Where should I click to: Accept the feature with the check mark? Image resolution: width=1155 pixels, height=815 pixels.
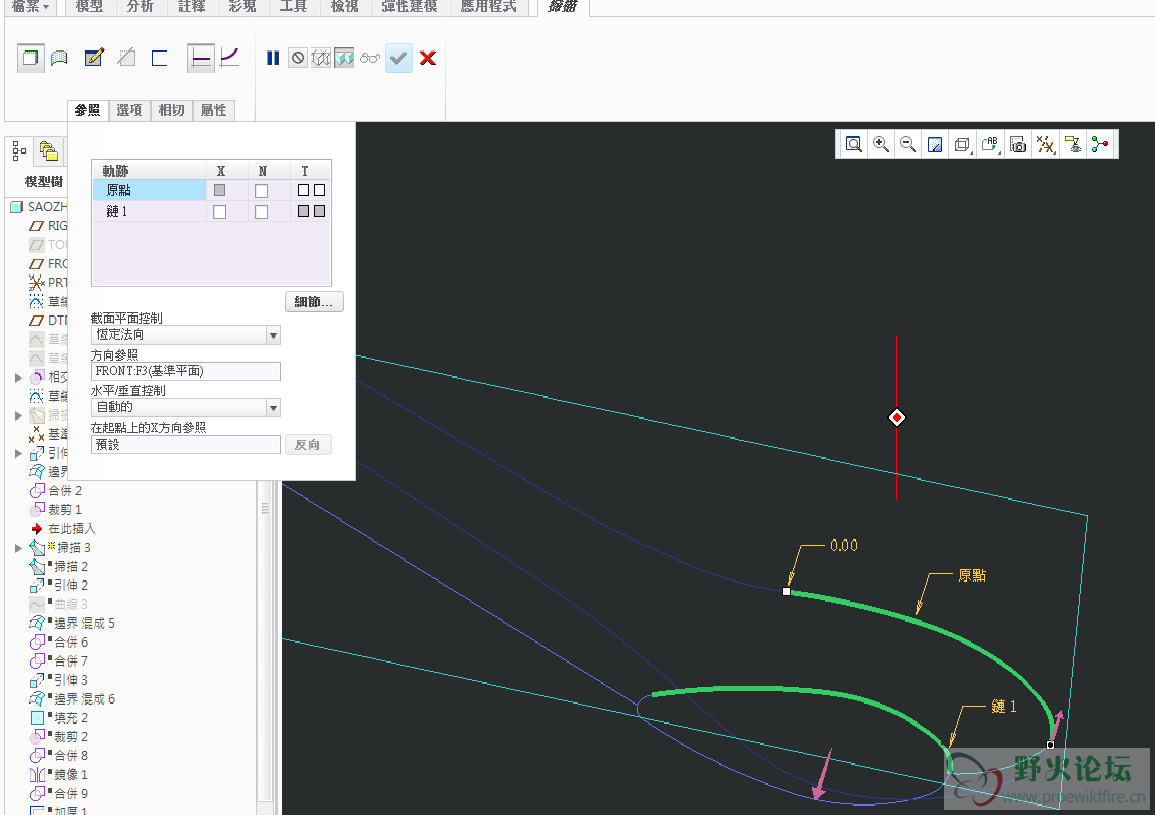click(x=399, y=57)
